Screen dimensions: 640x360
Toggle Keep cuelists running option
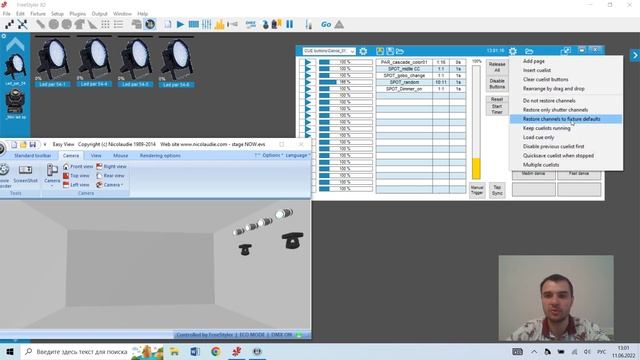pos(547,128)
